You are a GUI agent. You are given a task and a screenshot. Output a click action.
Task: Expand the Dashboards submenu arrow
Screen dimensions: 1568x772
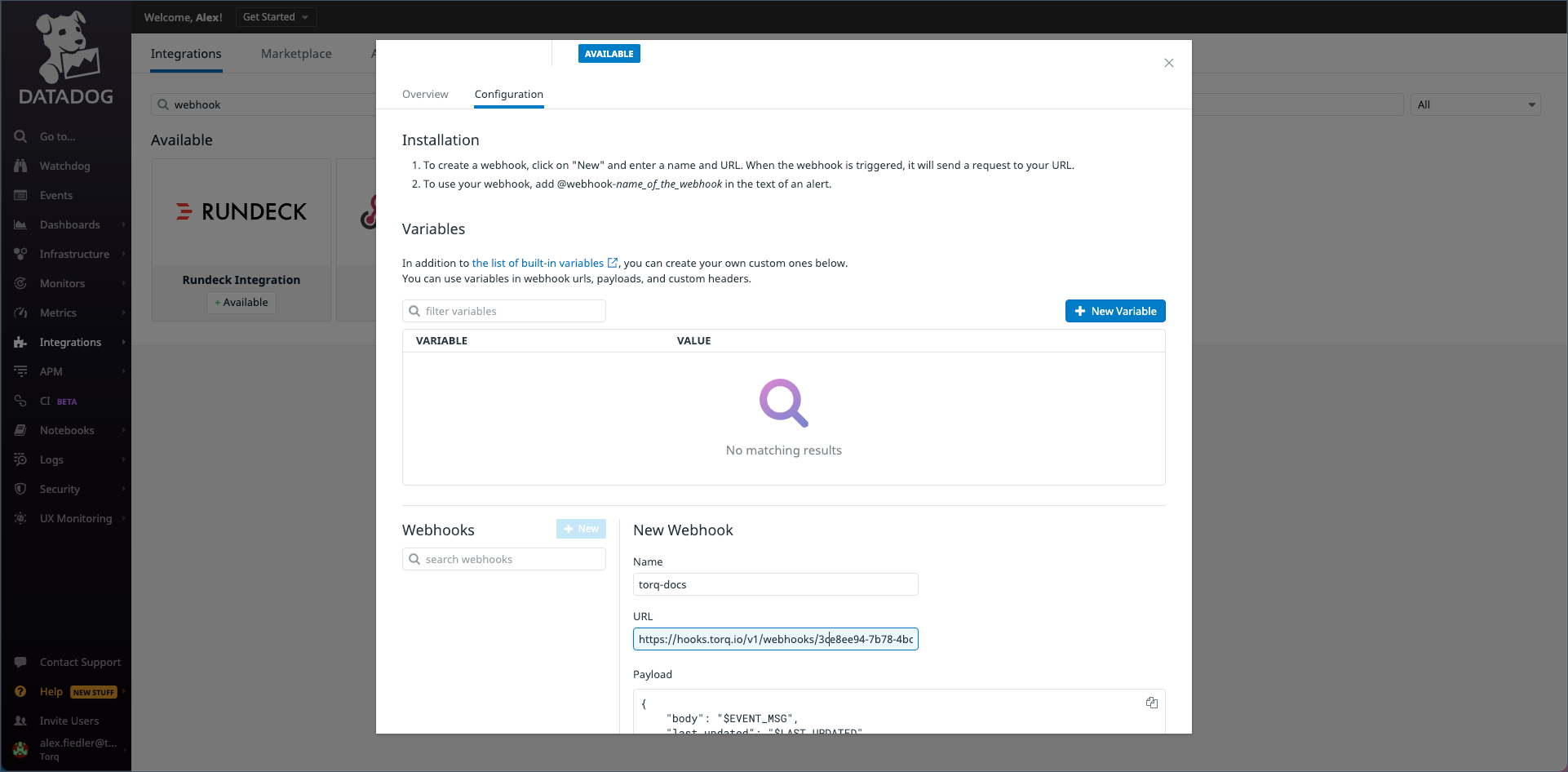tap(124, 224)
